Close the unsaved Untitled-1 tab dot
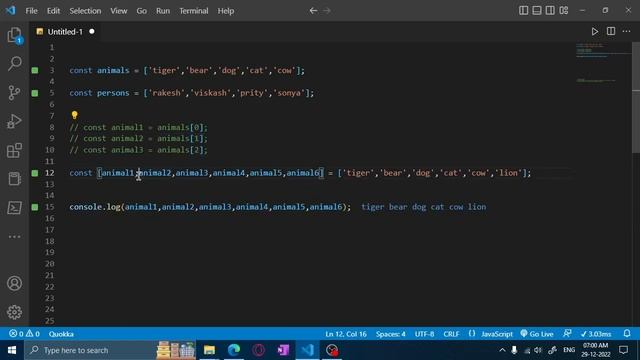The height and width of the screenshot is (360, 640). pos(92,31)
